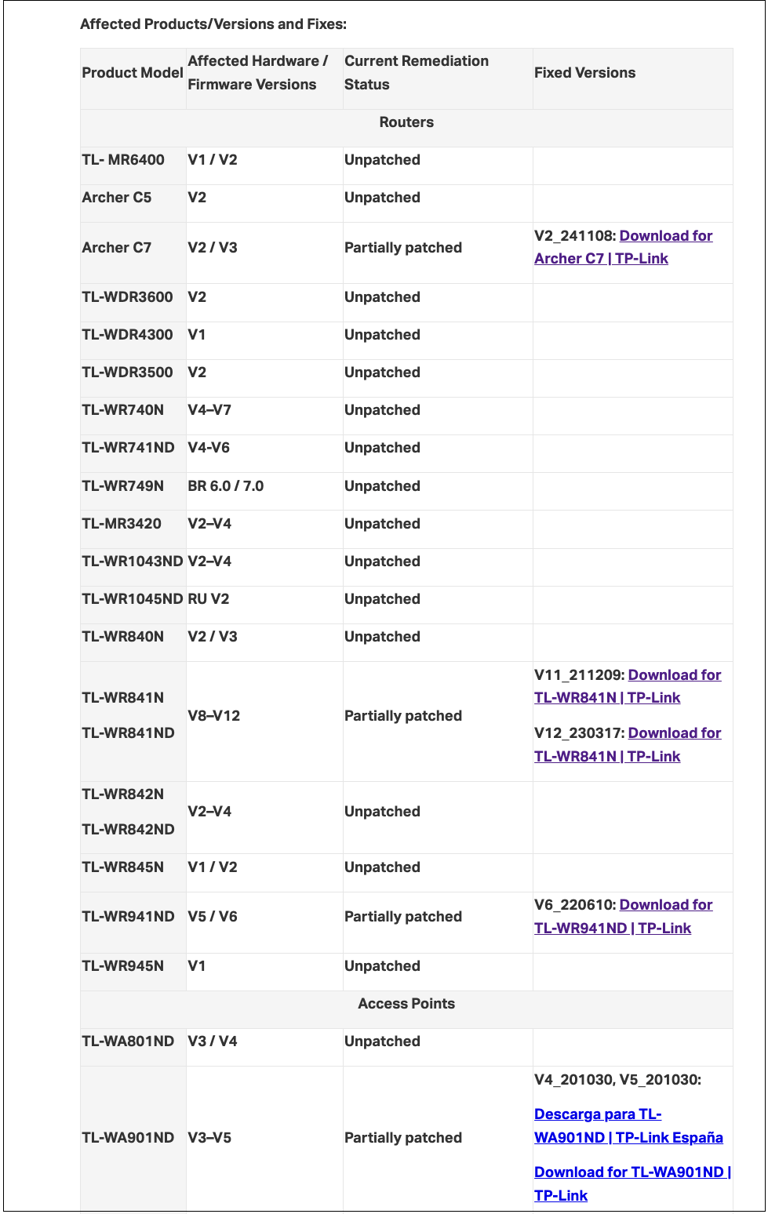Click the Current Remediation Status header
The height and width of the screenshot is (1214, 768).
pyautogui.click(x=417, y=73)
